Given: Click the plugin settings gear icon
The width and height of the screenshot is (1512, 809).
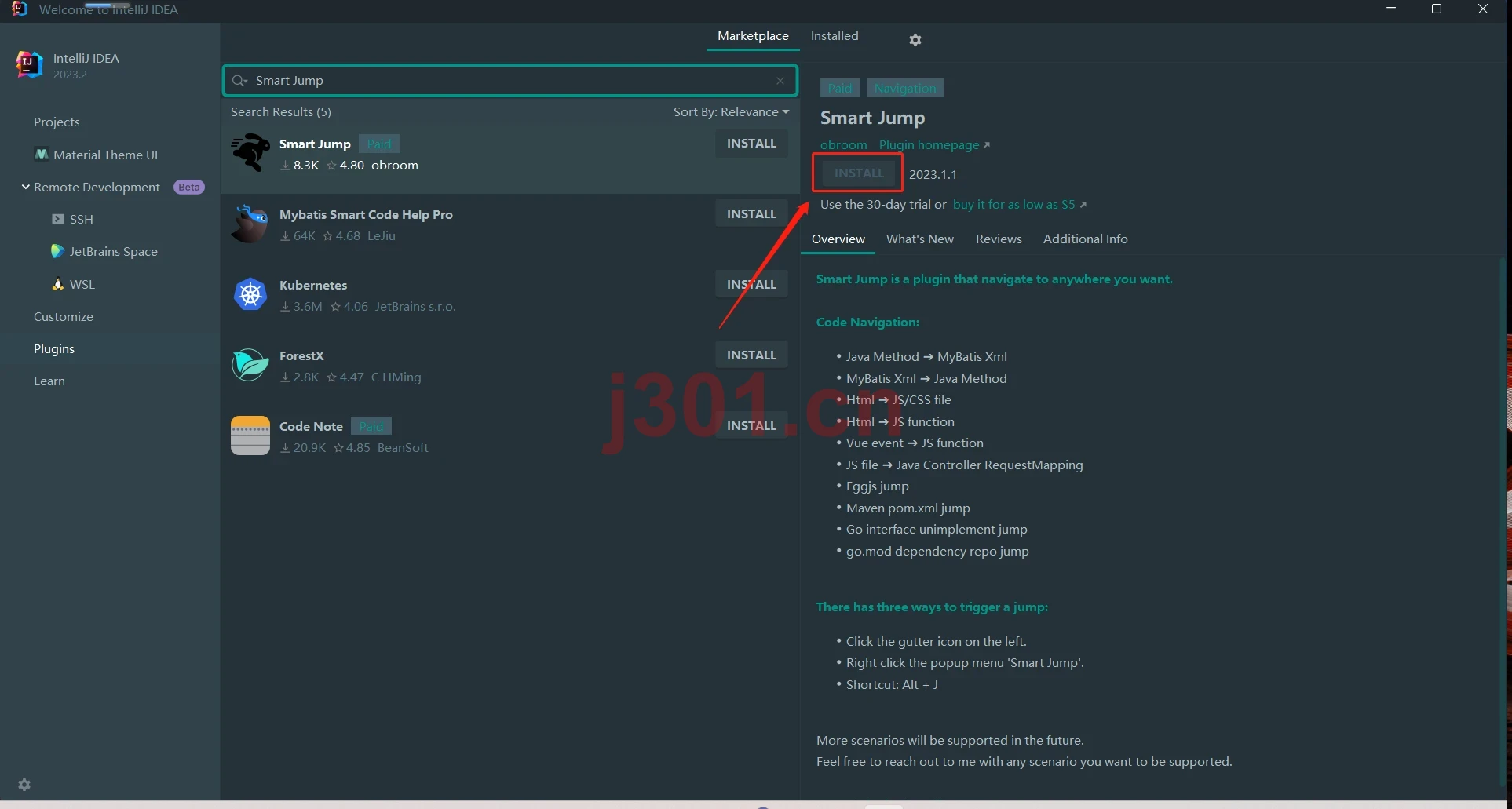Looking at the screenshot, I should (x=915, y=40).
